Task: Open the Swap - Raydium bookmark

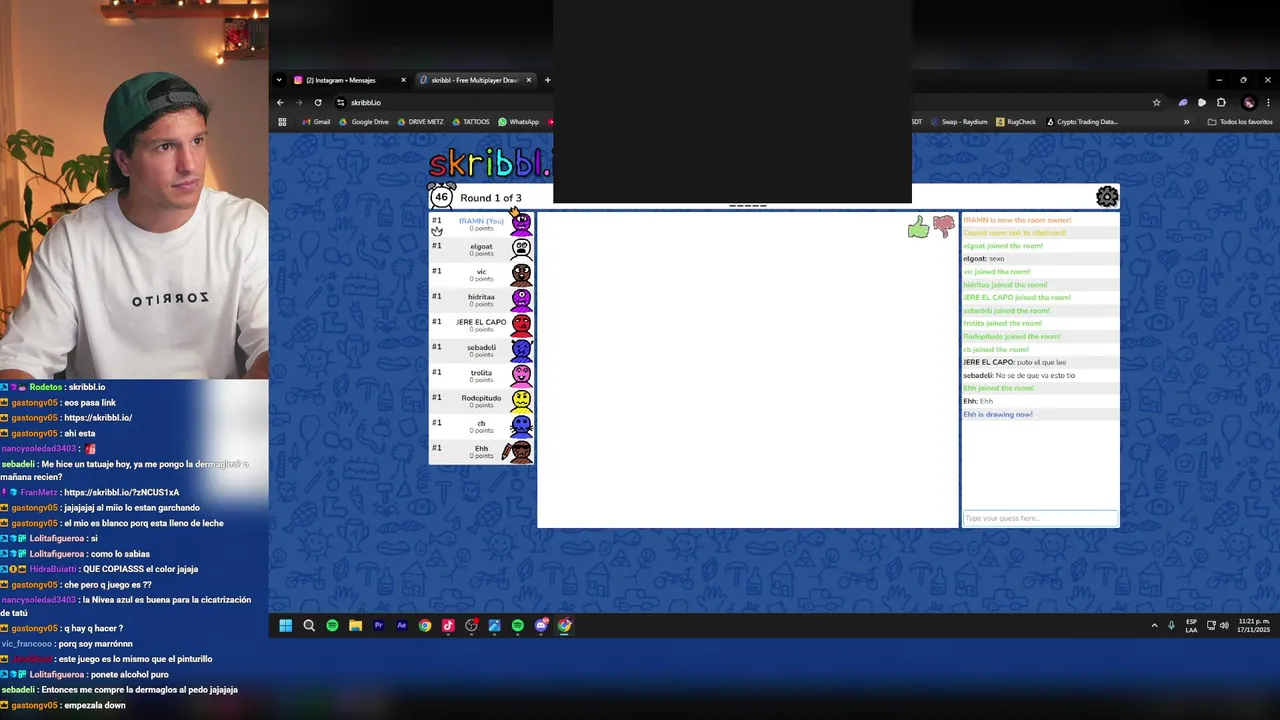Action: (x=958, y=122)
